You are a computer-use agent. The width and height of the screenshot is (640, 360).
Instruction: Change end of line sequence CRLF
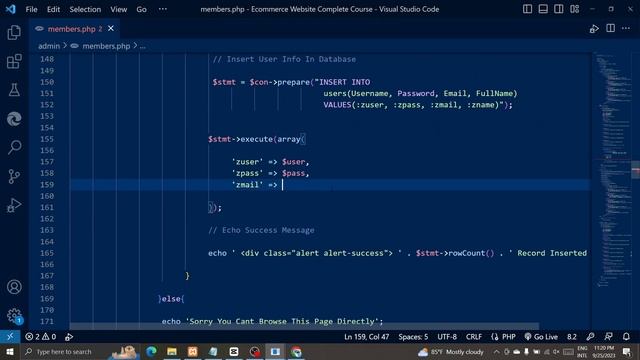[x=473, y=337]
